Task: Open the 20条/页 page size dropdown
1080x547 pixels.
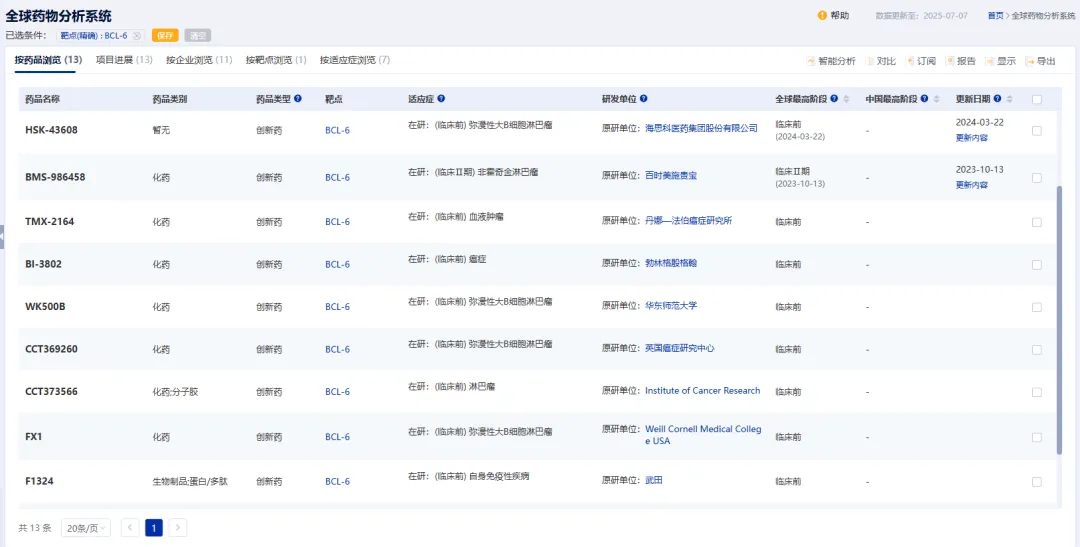Action: (x=86, y=528)
